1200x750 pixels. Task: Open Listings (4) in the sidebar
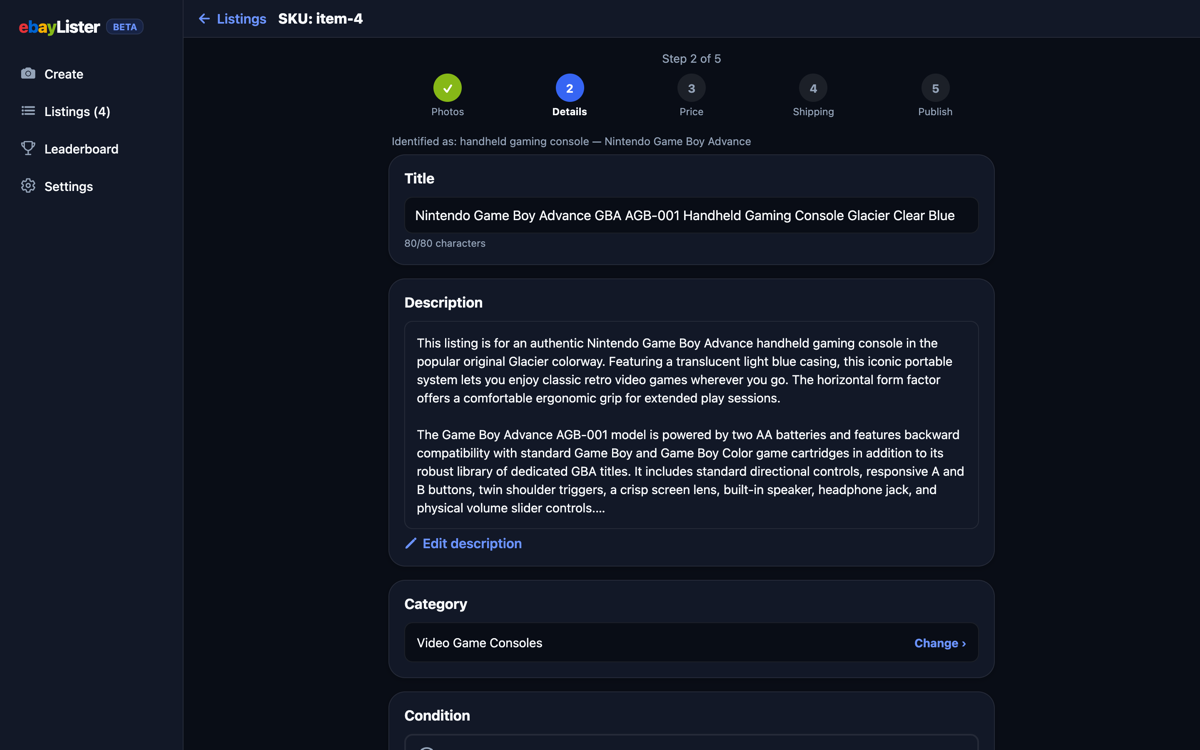click(77, 111)
